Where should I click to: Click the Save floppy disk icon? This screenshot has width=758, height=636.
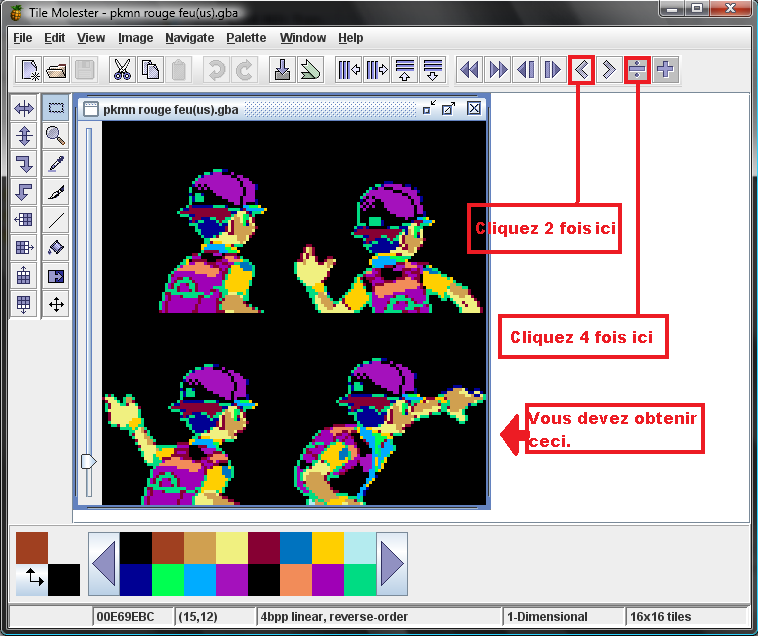coord(85,70)
